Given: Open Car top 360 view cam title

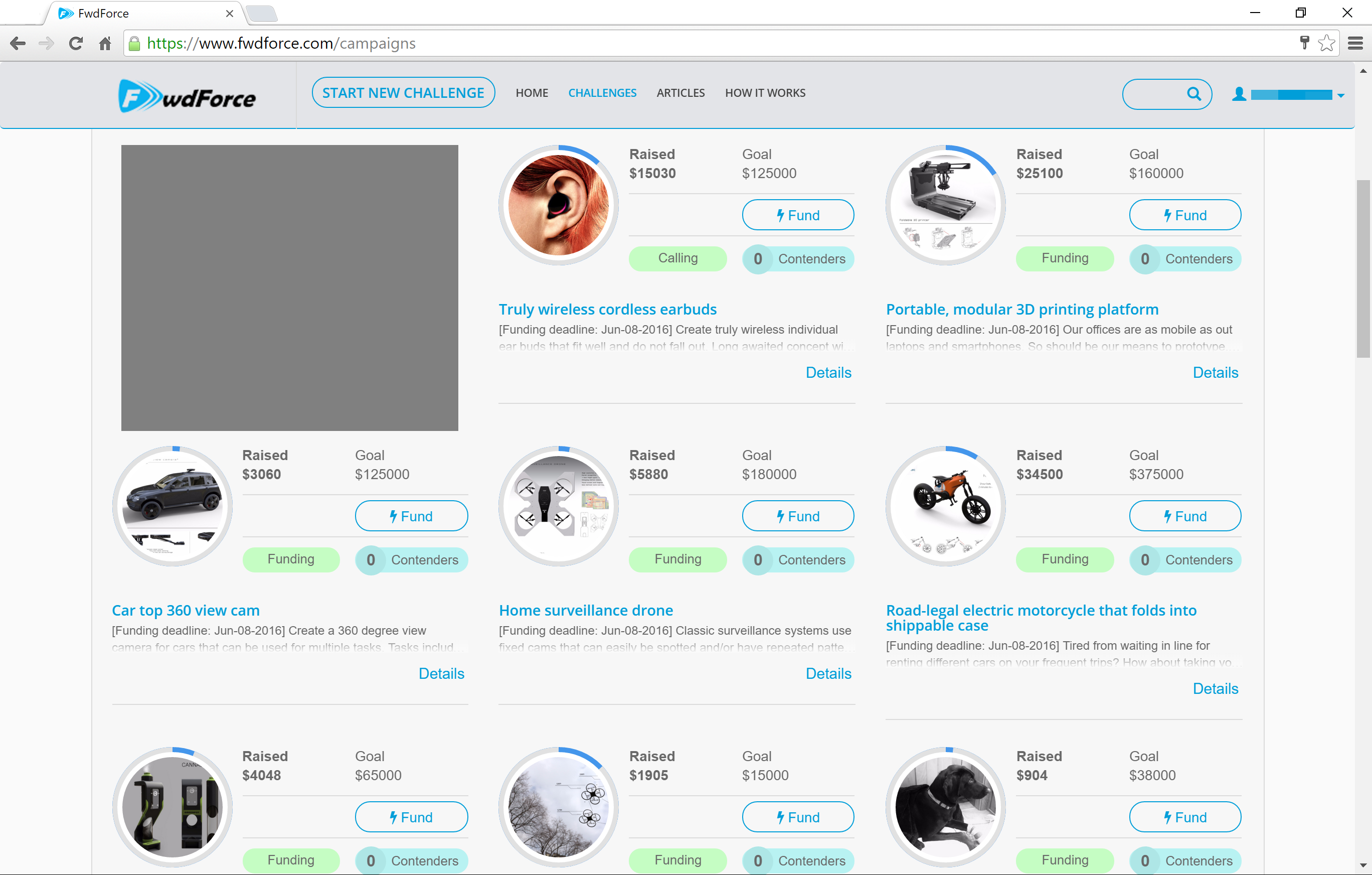Looking at the screenshot, I should pos(186,611).
